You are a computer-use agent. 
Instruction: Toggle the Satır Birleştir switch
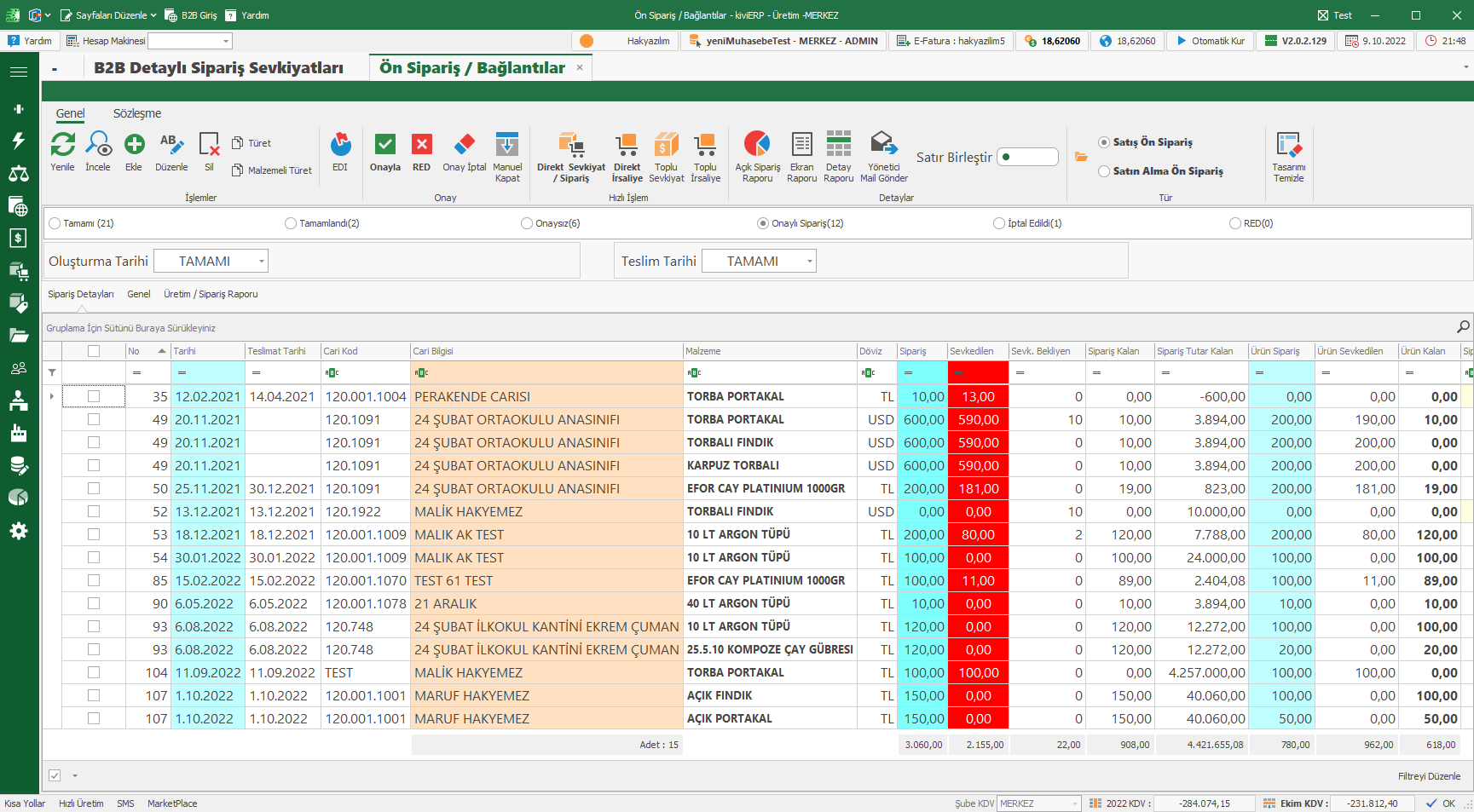tap(1027, 157)
